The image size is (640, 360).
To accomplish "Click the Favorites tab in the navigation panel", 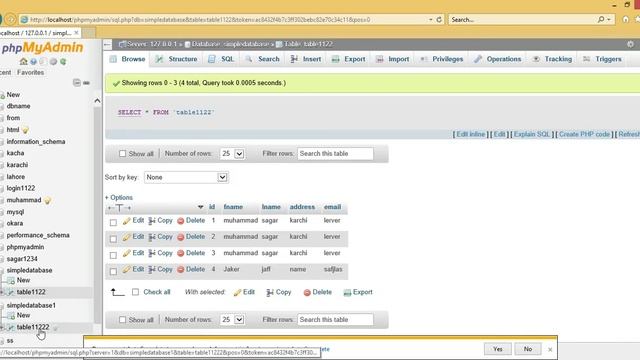I will coord(31,72).
